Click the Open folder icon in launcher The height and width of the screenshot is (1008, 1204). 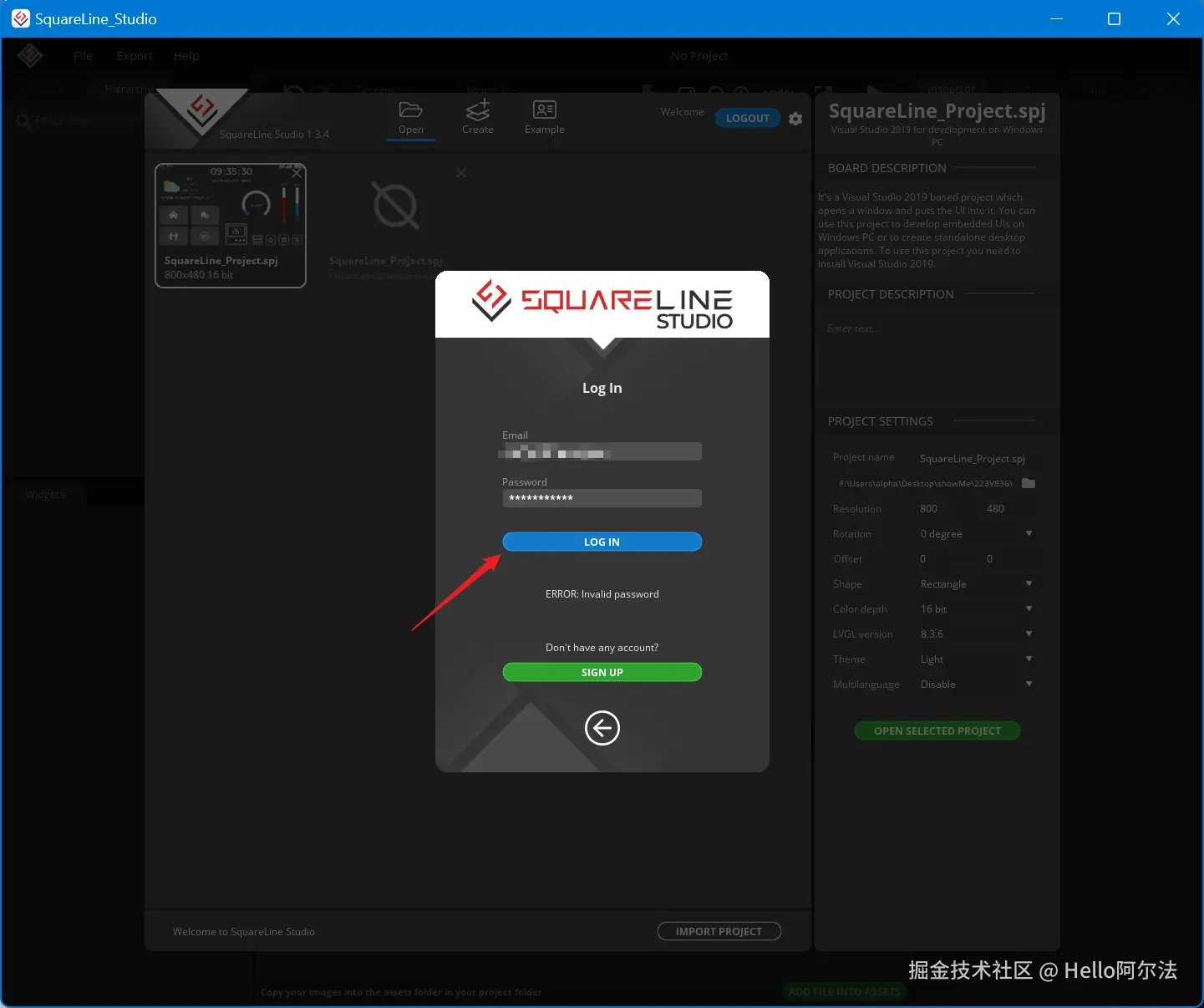pos(410,109)
